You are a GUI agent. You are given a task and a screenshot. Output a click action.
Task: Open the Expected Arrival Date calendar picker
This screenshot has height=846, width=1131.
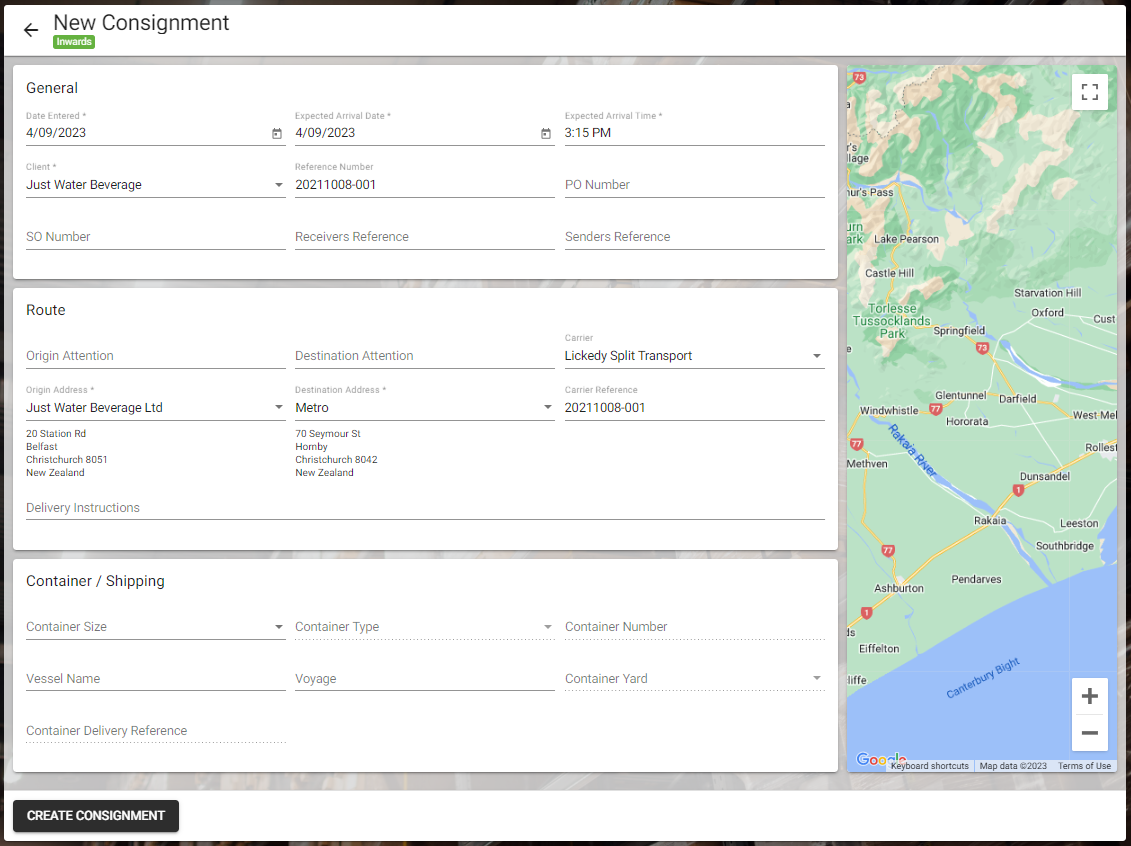546,132
